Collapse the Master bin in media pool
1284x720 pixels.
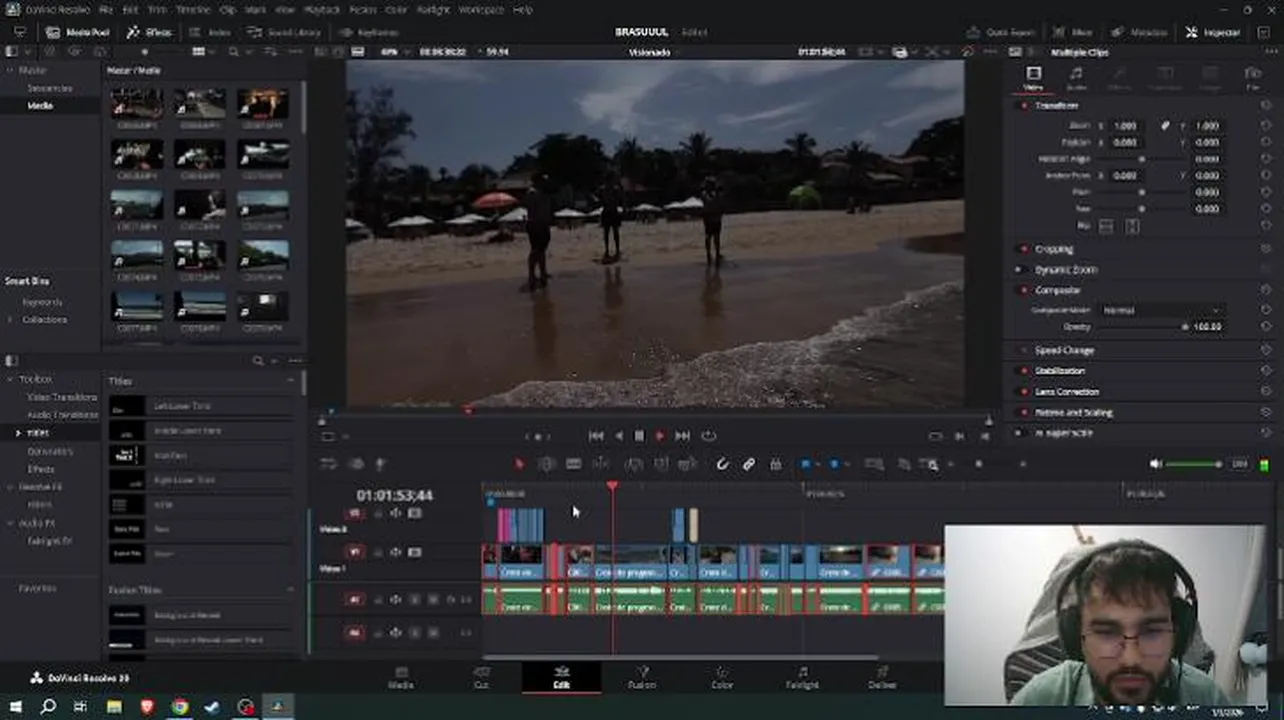(11, 71)
